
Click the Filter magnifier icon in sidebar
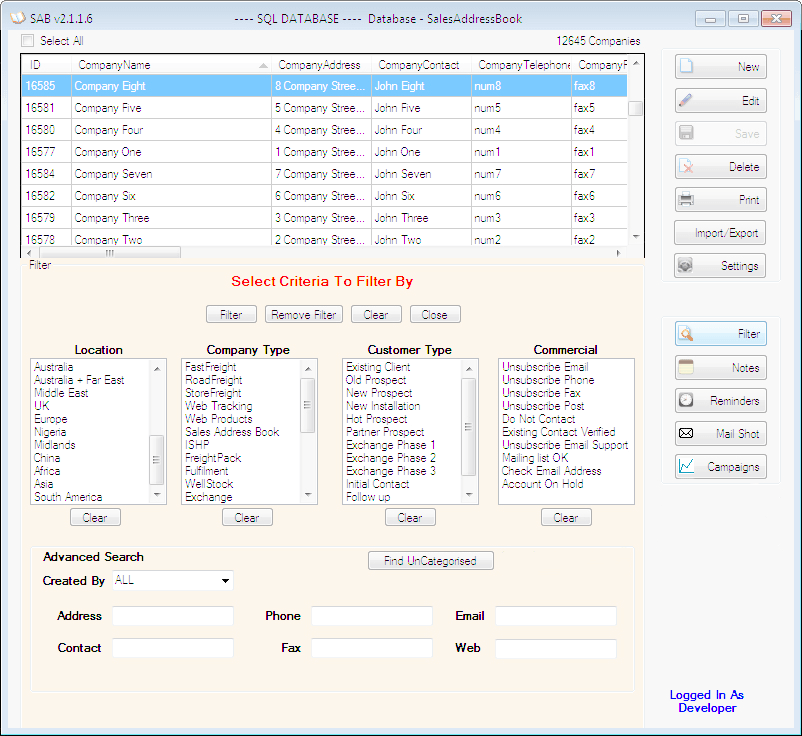686,333
